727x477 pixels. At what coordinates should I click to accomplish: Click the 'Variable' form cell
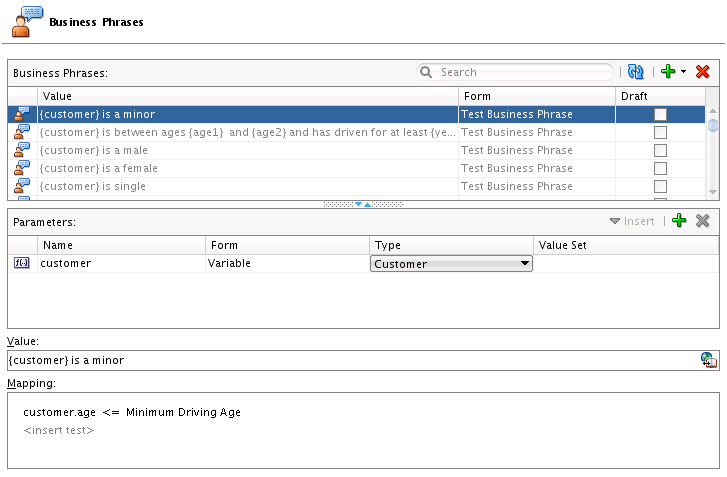coord(287,263)
